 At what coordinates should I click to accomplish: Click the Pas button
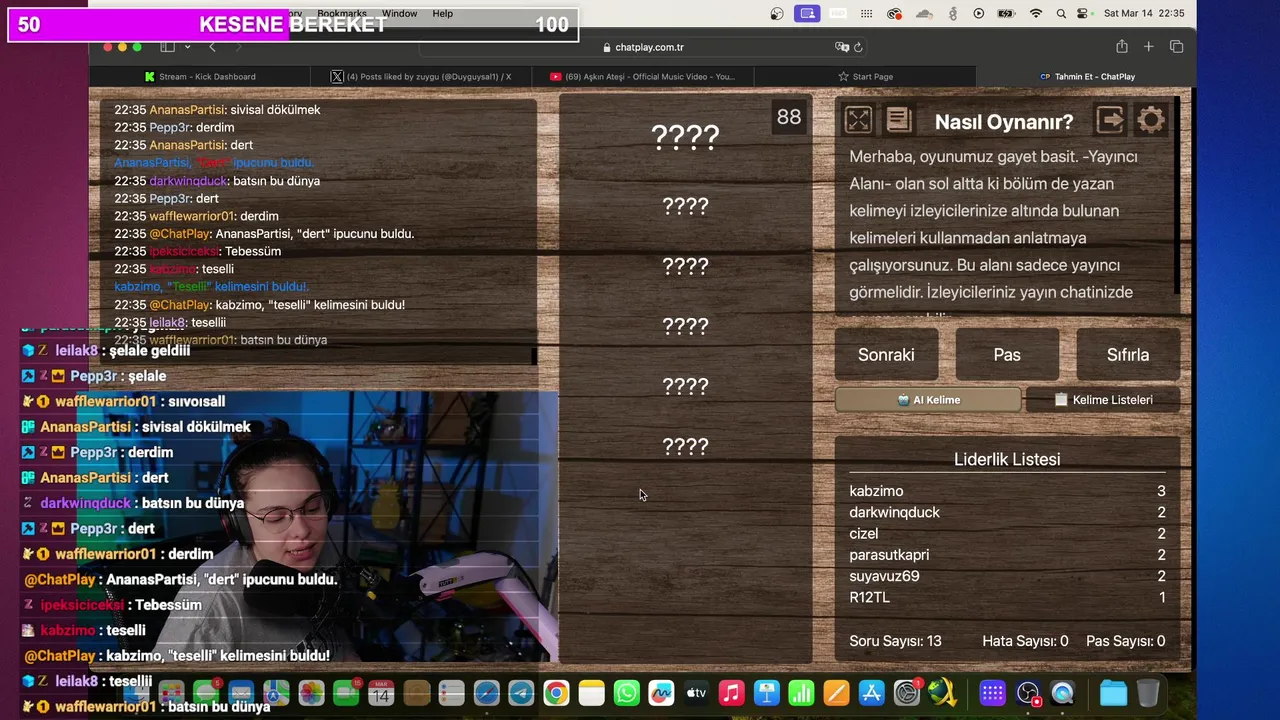click(x=1007, y=354)
